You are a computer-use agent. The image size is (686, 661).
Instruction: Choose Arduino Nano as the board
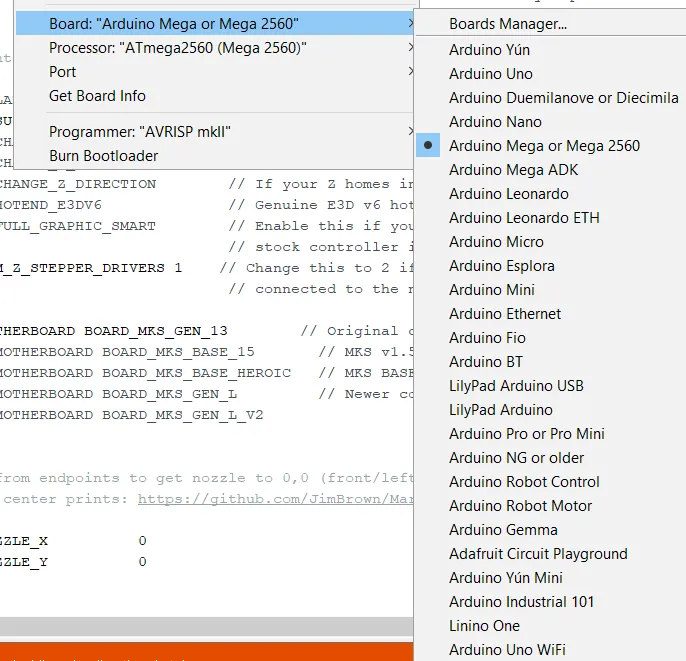(495, 122)
